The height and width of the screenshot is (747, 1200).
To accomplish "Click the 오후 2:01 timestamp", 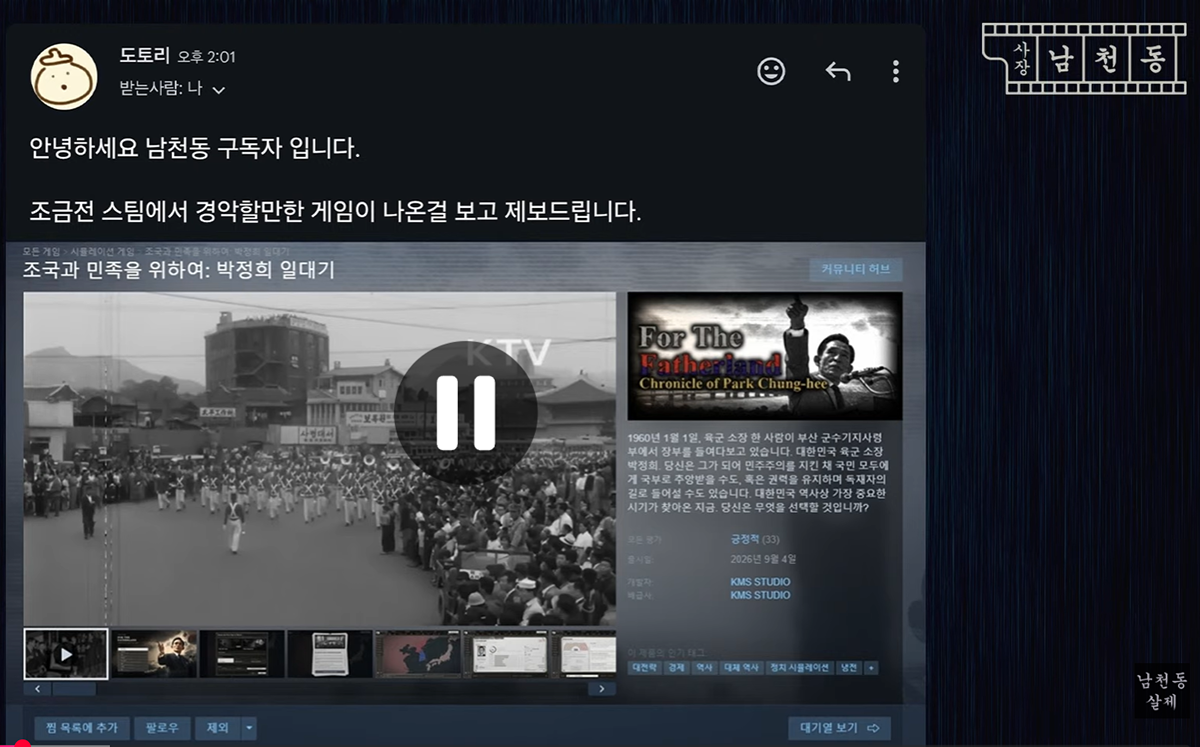I will [206, 57].
